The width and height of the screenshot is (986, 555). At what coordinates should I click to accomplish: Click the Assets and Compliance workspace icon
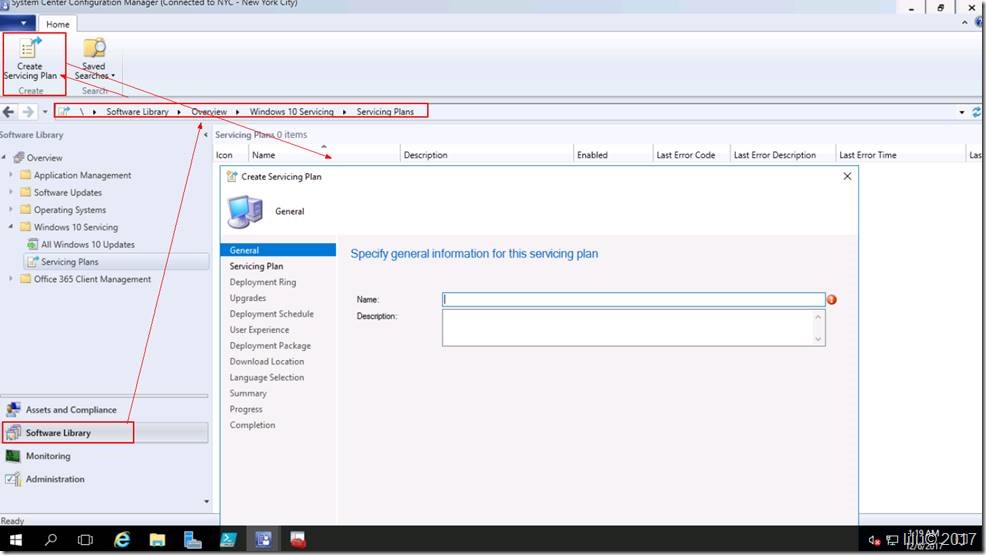[13, 409]
